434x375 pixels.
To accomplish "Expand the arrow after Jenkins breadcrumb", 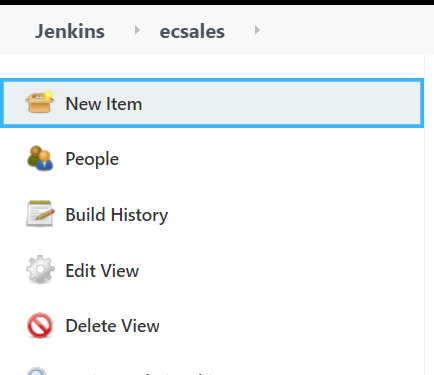I will pyautogui.click(x=137, y=30).
